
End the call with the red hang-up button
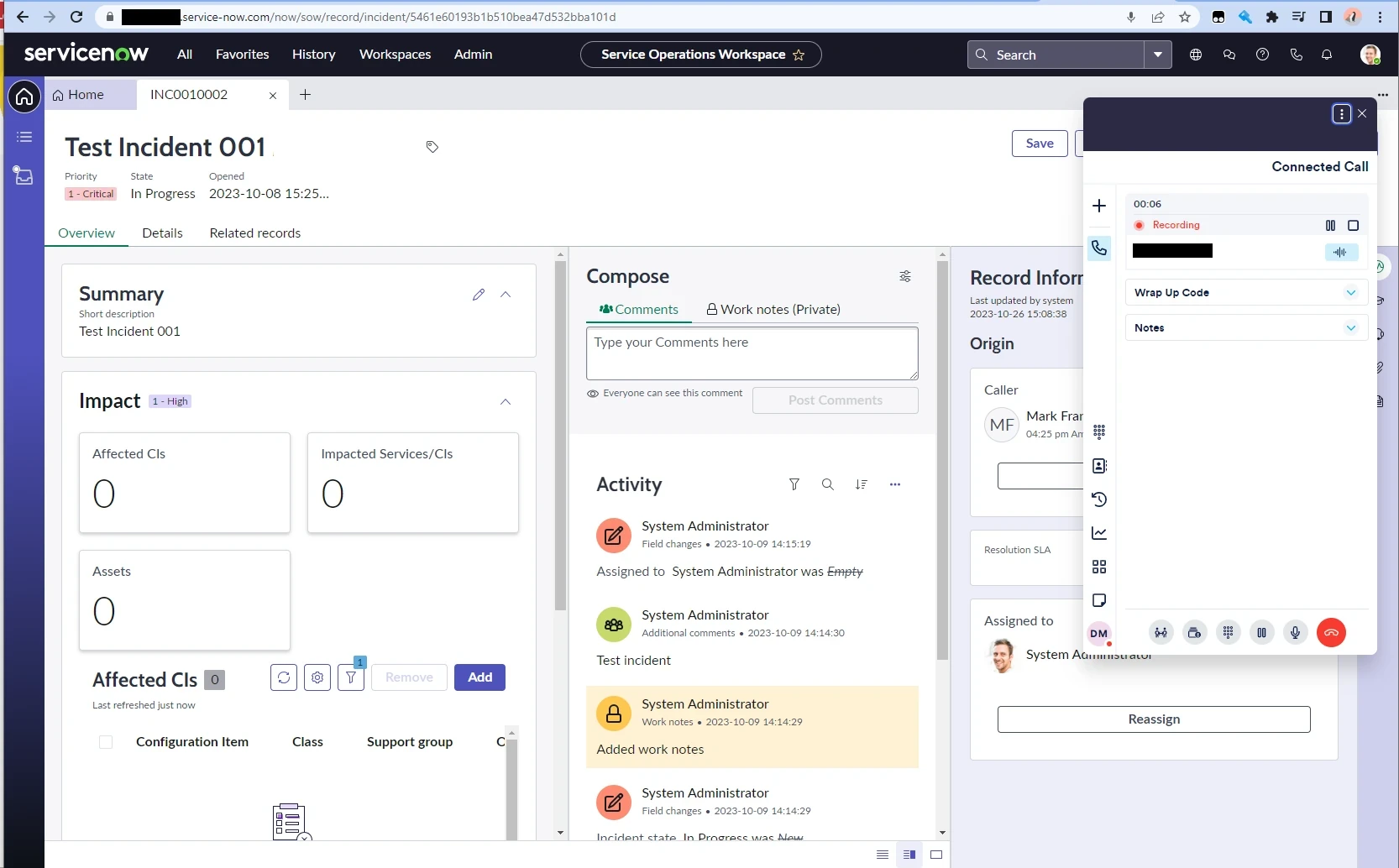click(1331, 633)
